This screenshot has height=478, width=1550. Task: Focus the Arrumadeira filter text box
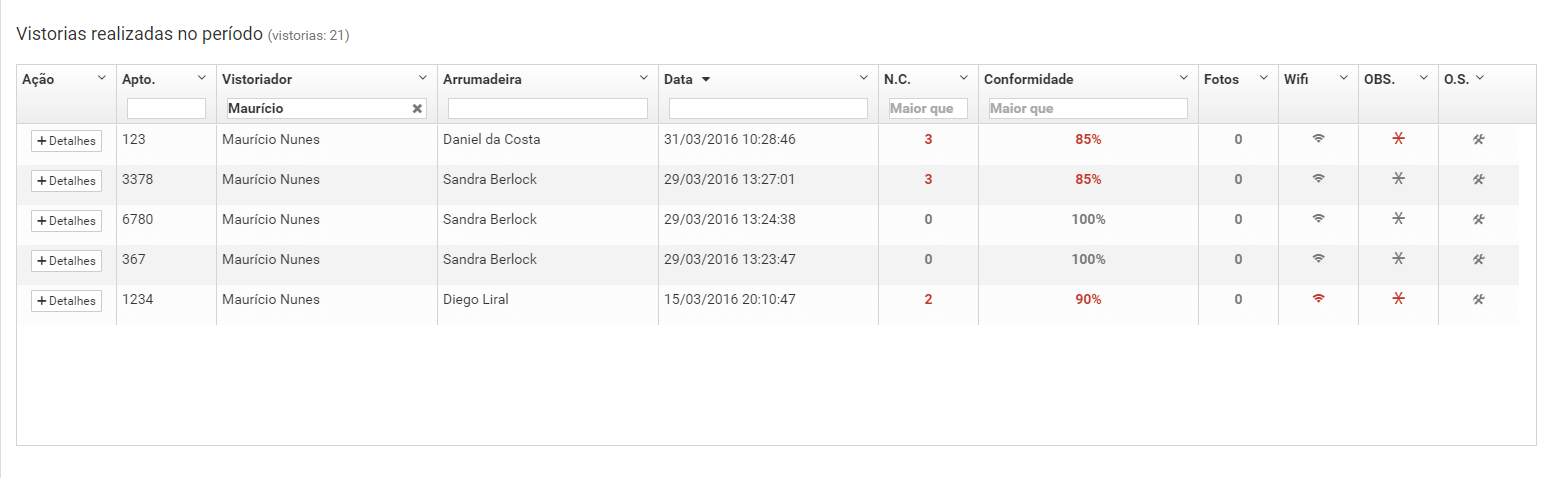click(x=547, y=108)
